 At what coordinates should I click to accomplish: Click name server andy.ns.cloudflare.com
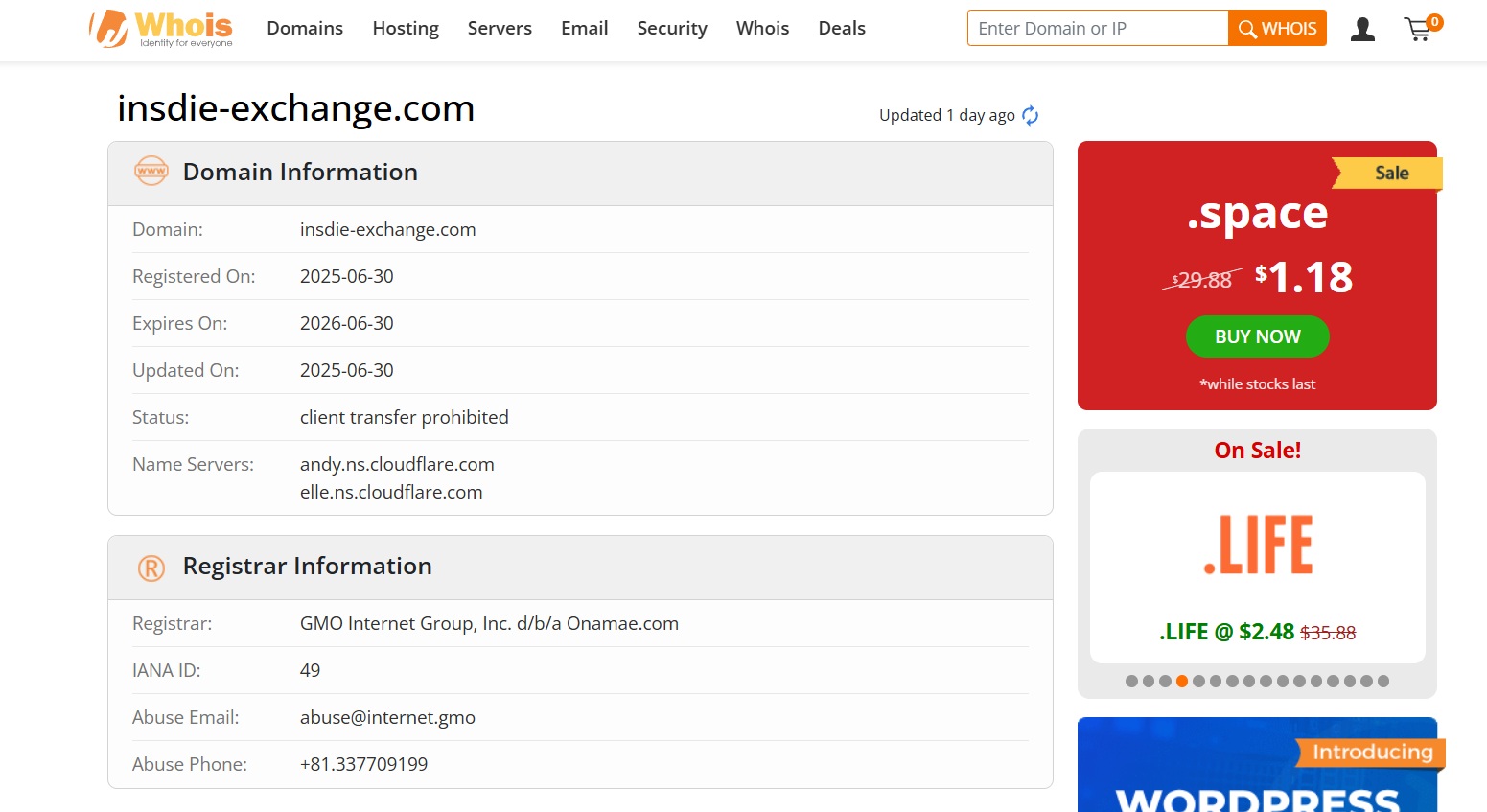[x=397, y=464]
